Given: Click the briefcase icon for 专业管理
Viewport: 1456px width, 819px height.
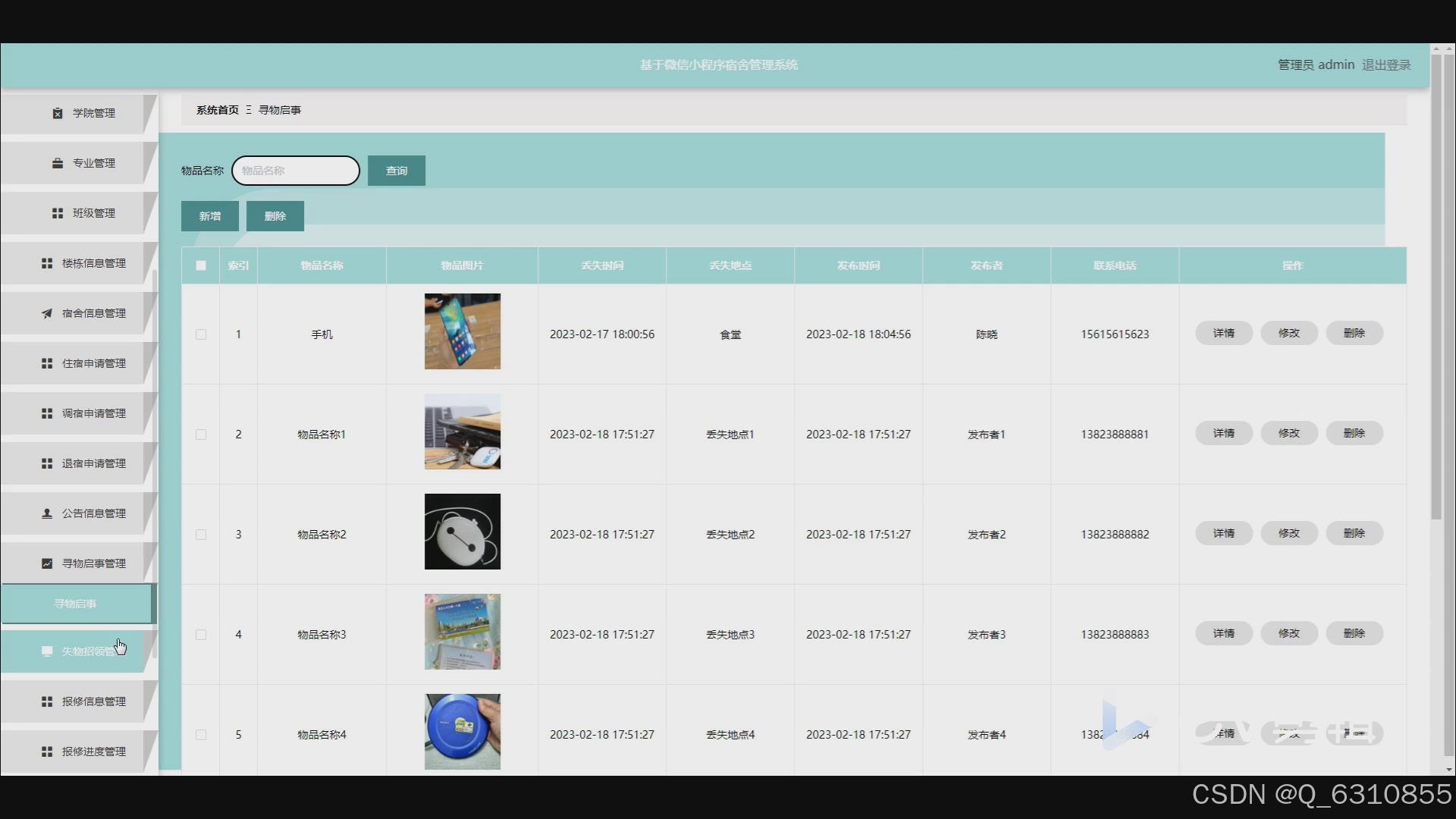Looking at the screenshot, I should click(58, 163).
